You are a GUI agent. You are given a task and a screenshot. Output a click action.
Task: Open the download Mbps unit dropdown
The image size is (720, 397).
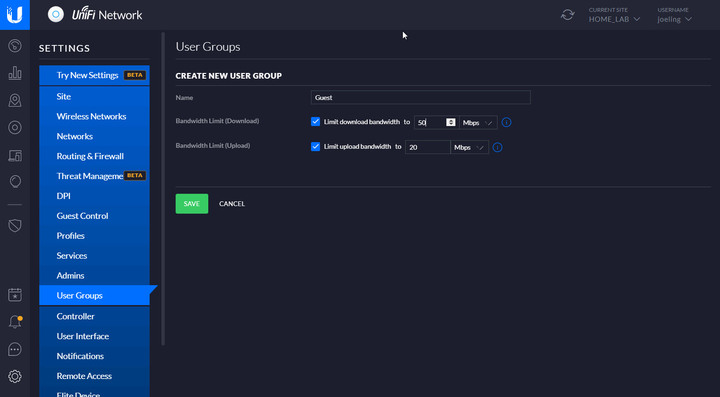pyautogui.click(x=478, y=123)
